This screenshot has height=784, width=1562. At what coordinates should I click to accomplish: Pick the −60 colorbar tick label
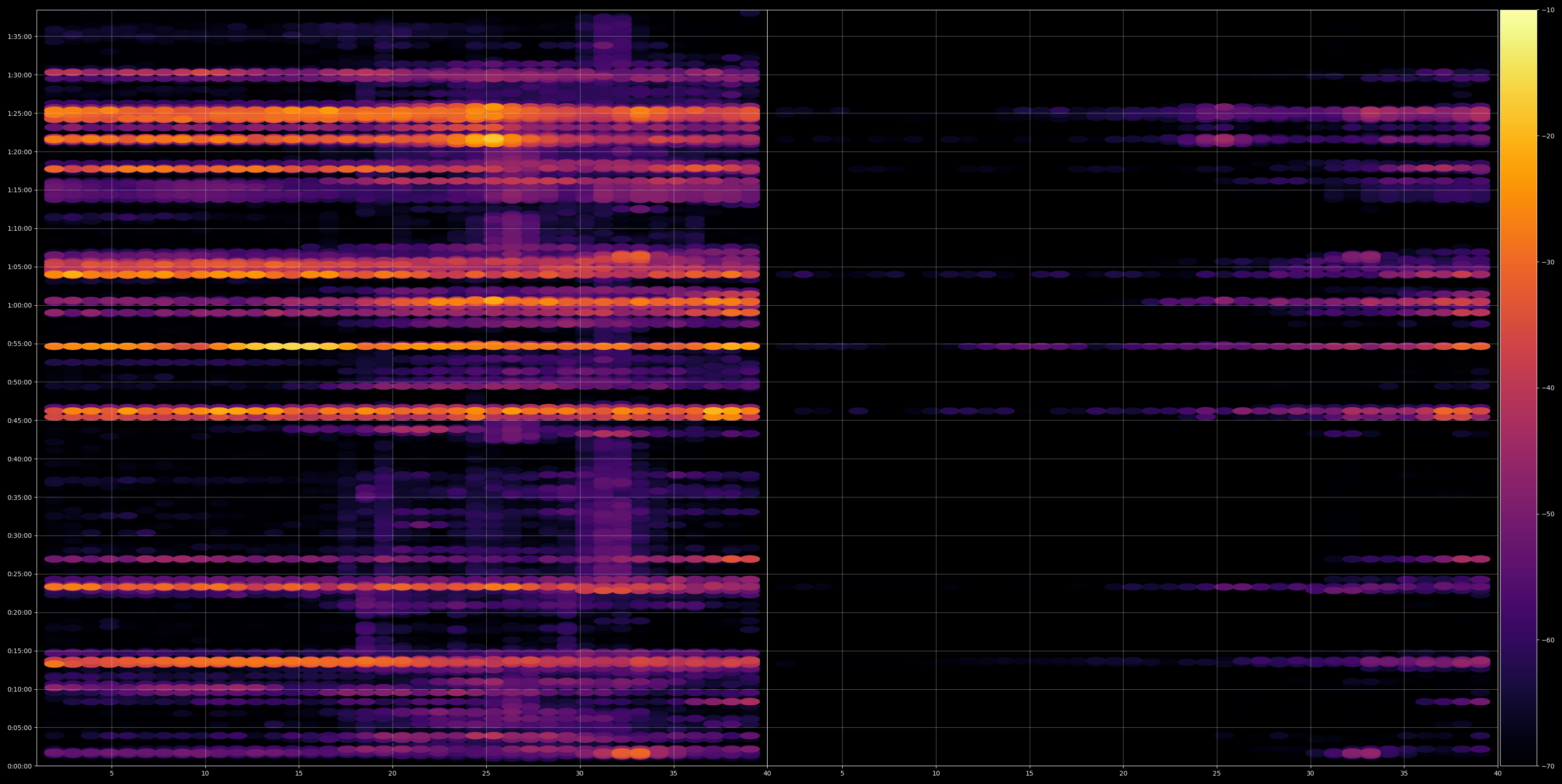tap(1548, 641)
